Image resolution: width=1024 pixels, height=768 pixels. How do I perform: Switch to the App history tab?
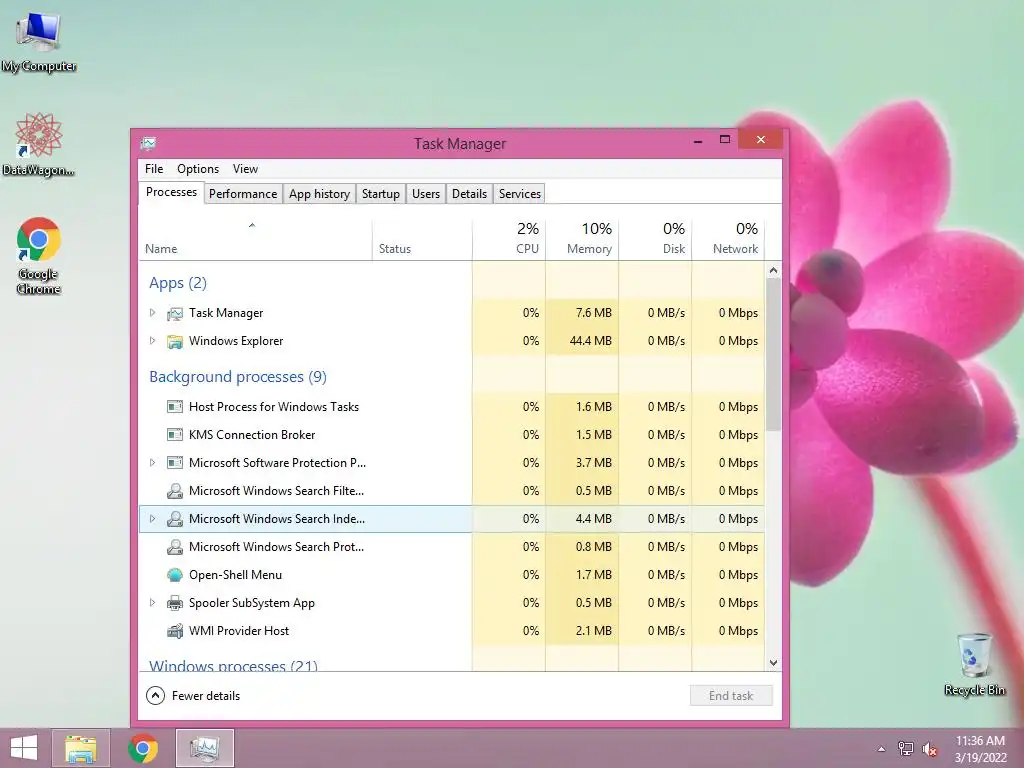(x=319, y=194)
